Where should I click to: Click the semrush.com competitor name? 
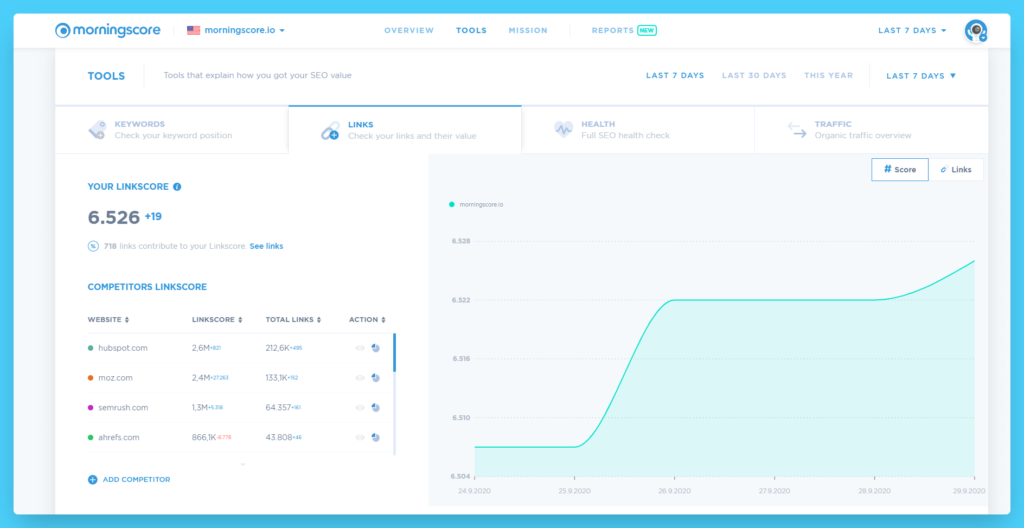pyautogui.click(x=123, y=408)
